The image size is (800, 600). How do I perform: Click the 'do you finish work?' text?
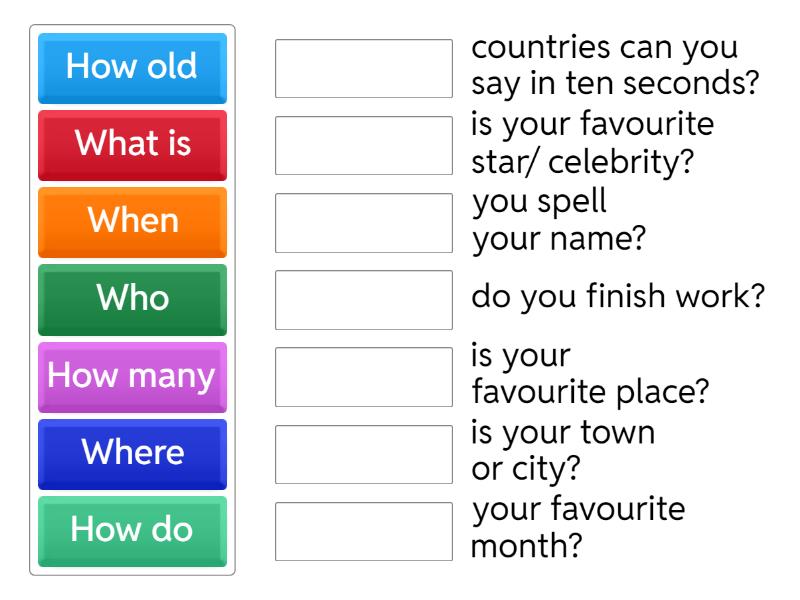pyautogui.click(x=618, y=298)
